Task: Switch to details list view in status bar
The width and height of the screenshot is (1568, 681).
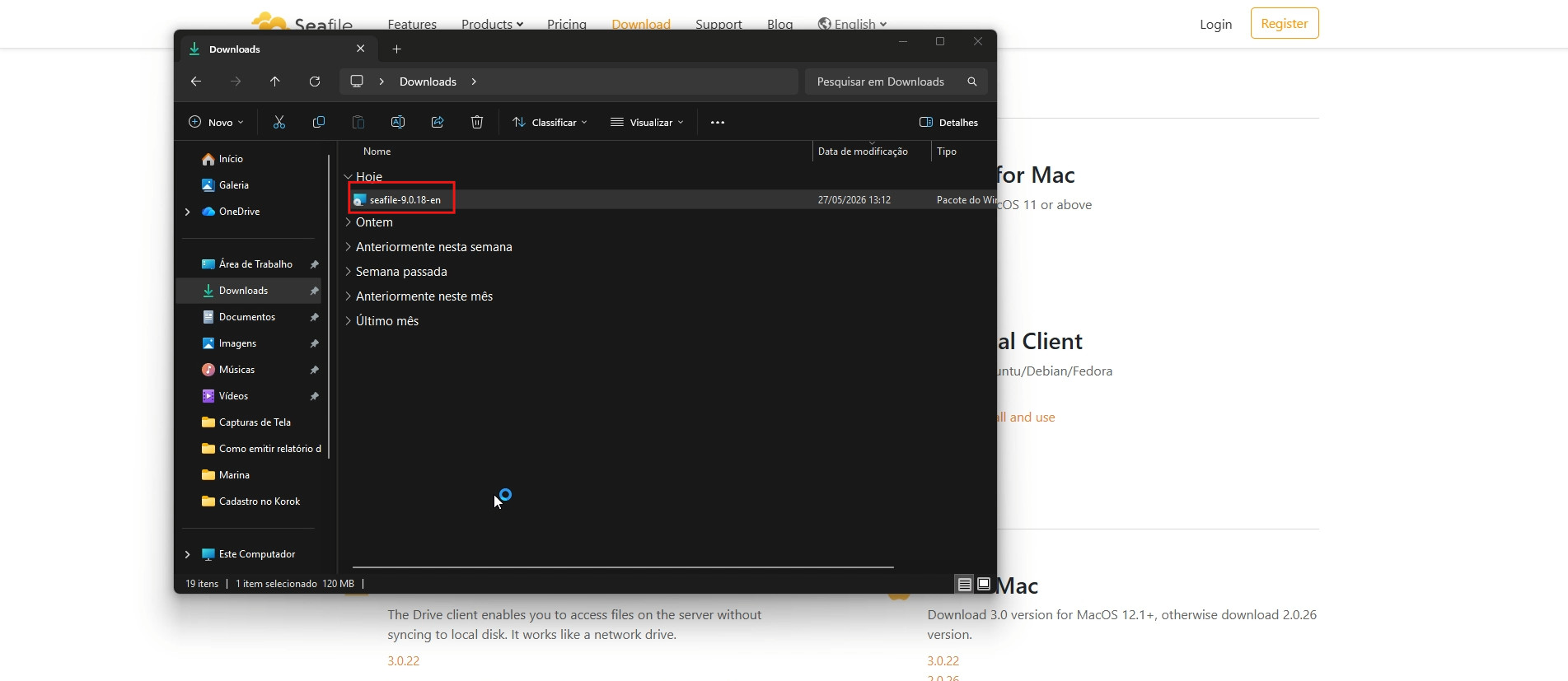Action: click(x=964, y=584)
